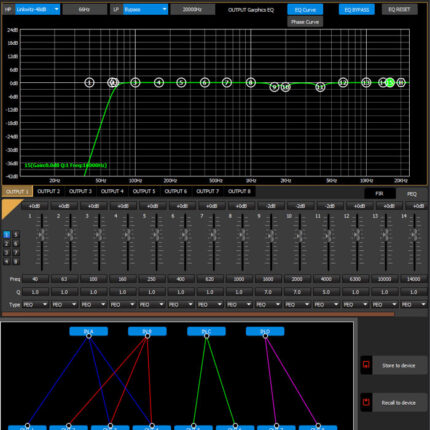The image size is (430, 430).
Task: Click the IN C routing block
Action: (x=206, y=331)
